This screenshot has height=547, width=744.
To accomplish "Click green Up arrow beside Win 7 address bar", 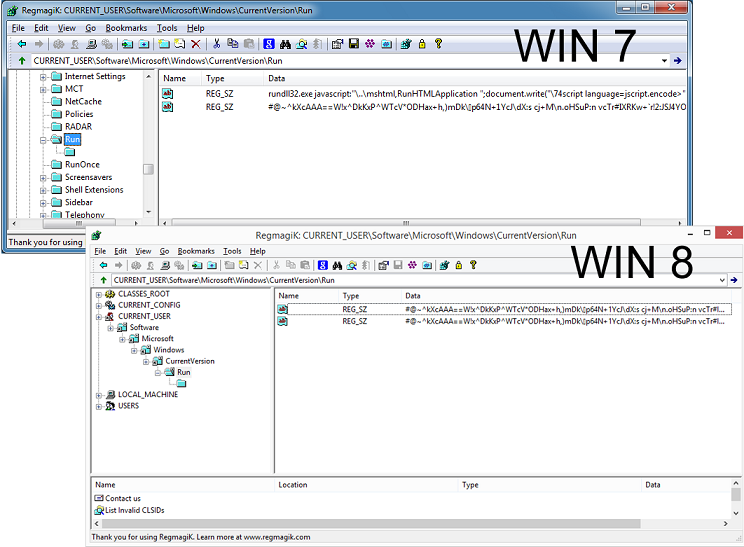I will (22, 61).
